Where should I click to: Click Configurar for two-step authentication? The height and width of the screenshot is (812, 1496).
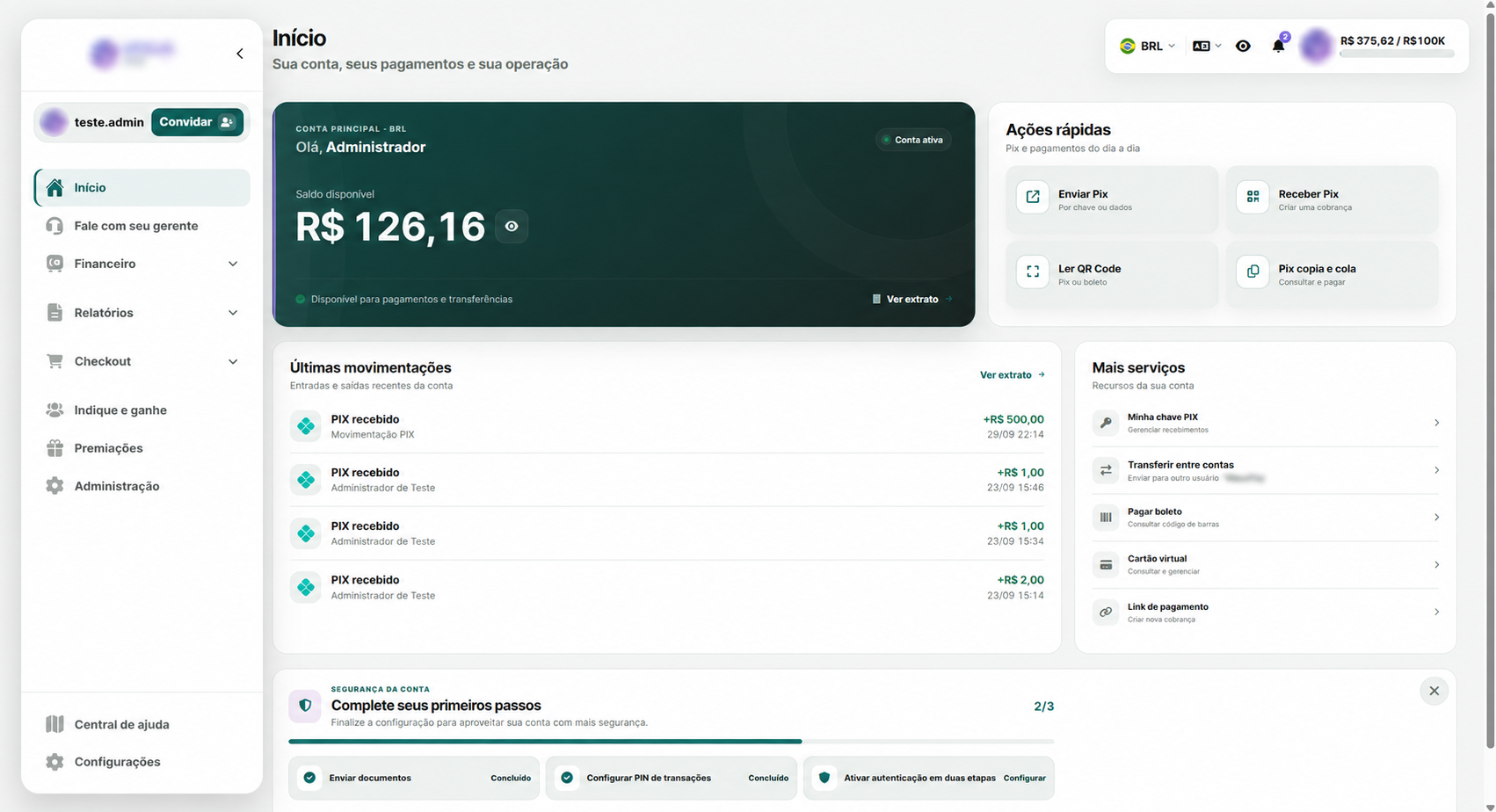1025,778
